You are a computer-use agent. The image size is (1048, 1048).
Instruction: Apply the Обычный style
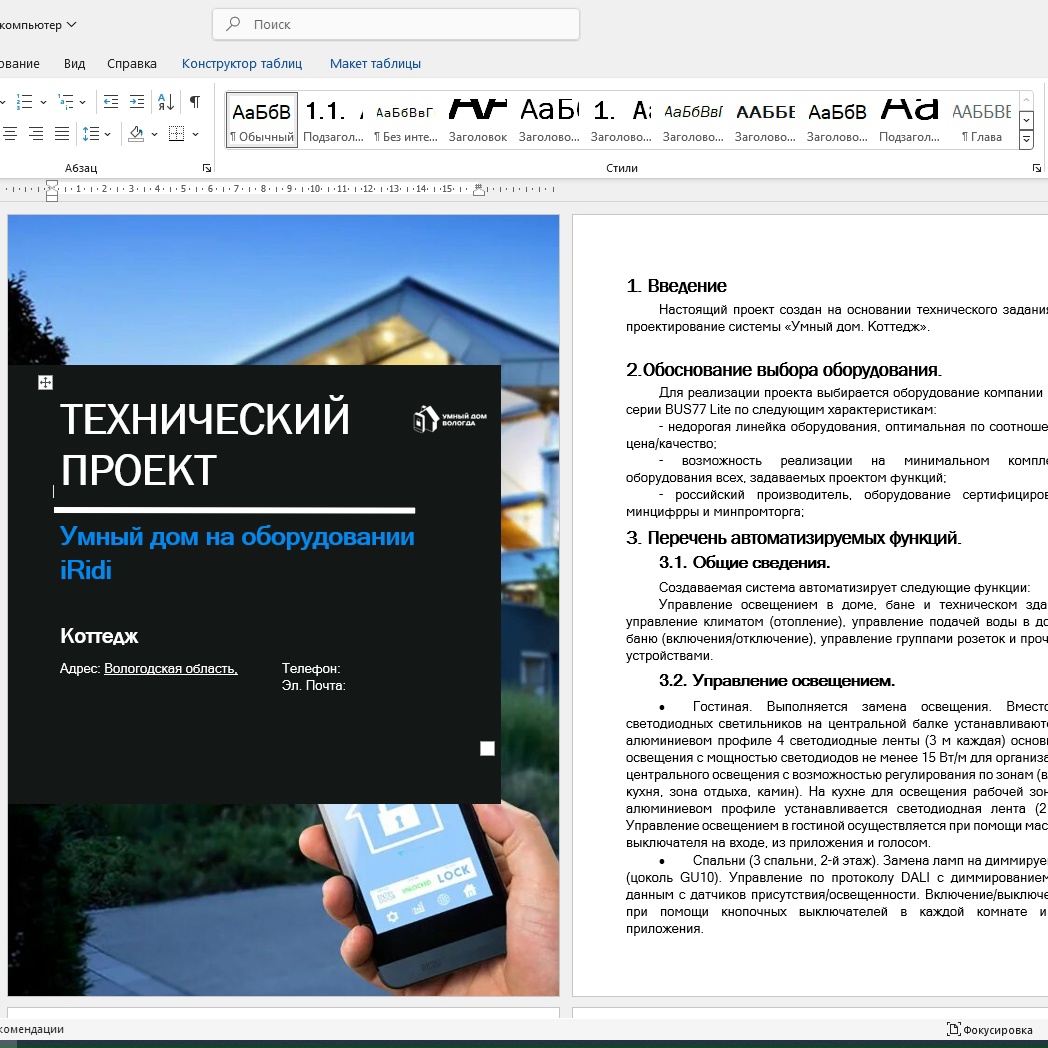pos(262,120)
